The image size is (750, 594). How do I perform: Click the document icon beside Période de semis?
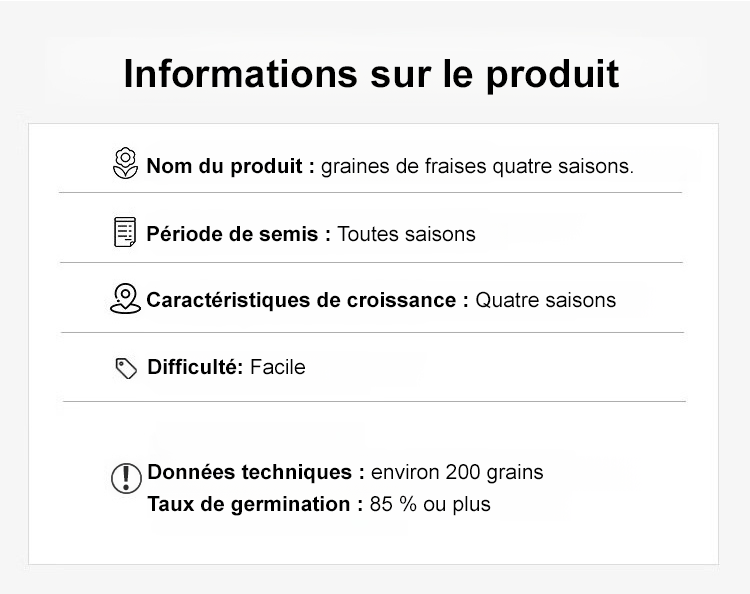pyautogui.click(x=125, y=232)
